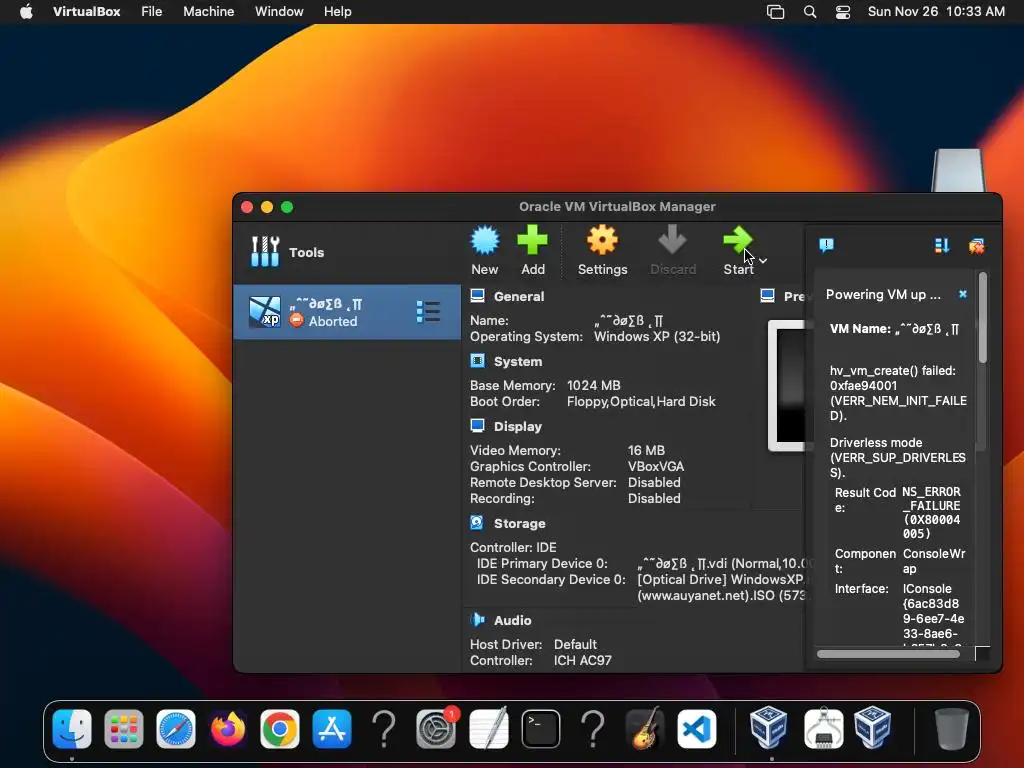
Task: Click the Display section screen icon
Action: [x=477, y=426]
